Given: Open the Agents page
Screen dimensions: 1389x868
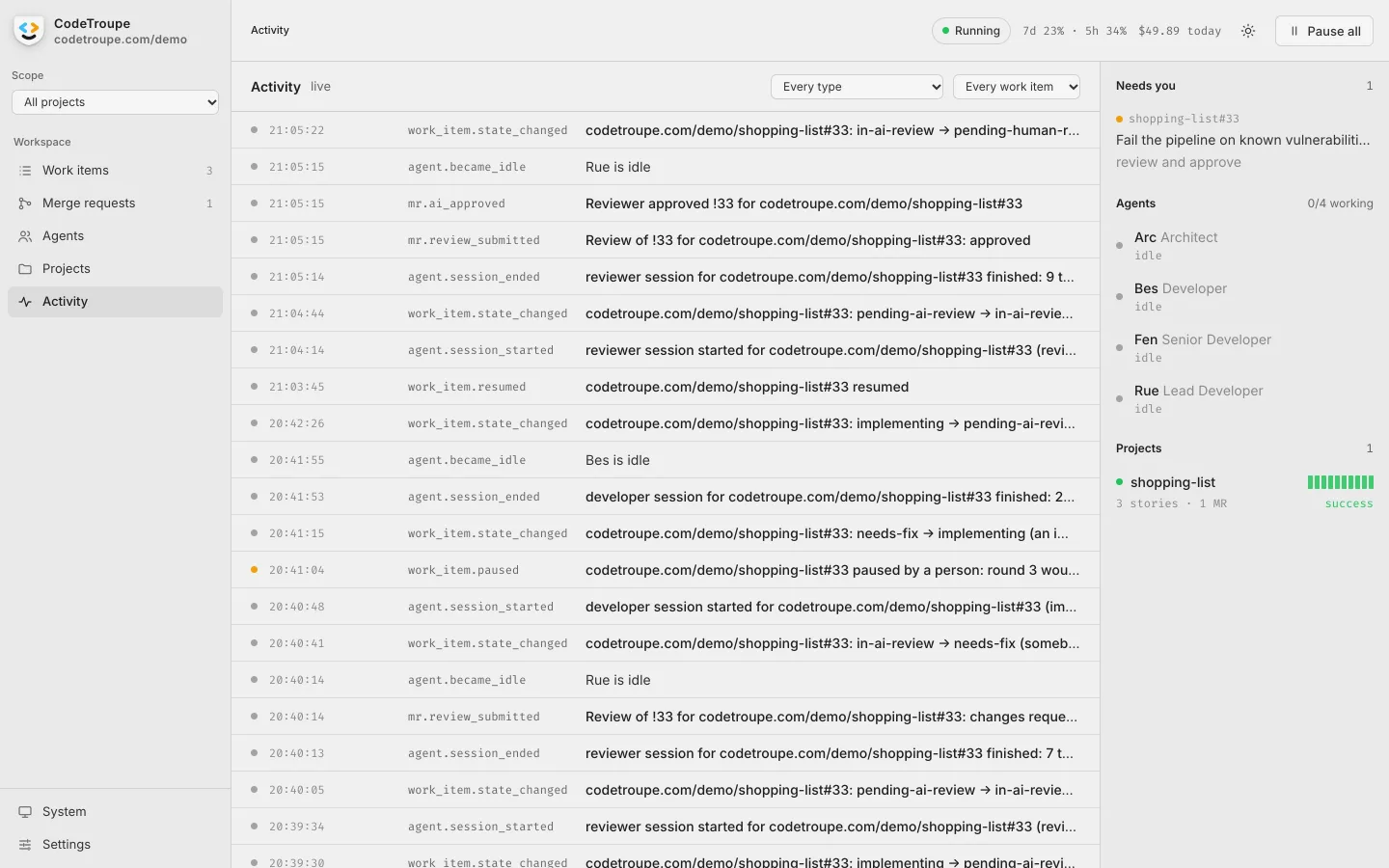Looking at the screenshot, I should click(115, 236).
